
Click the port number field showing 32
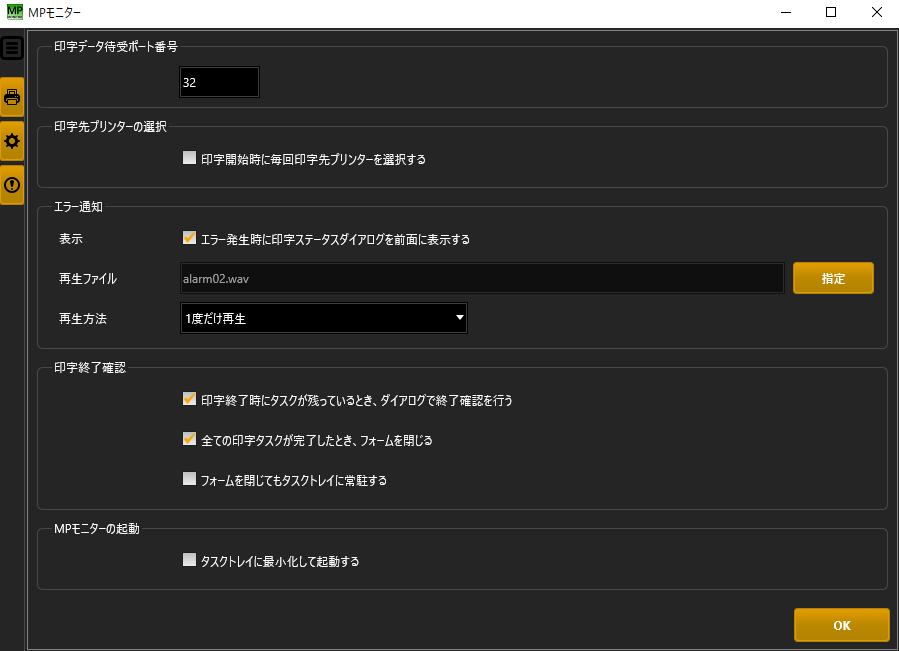(219, 82)
